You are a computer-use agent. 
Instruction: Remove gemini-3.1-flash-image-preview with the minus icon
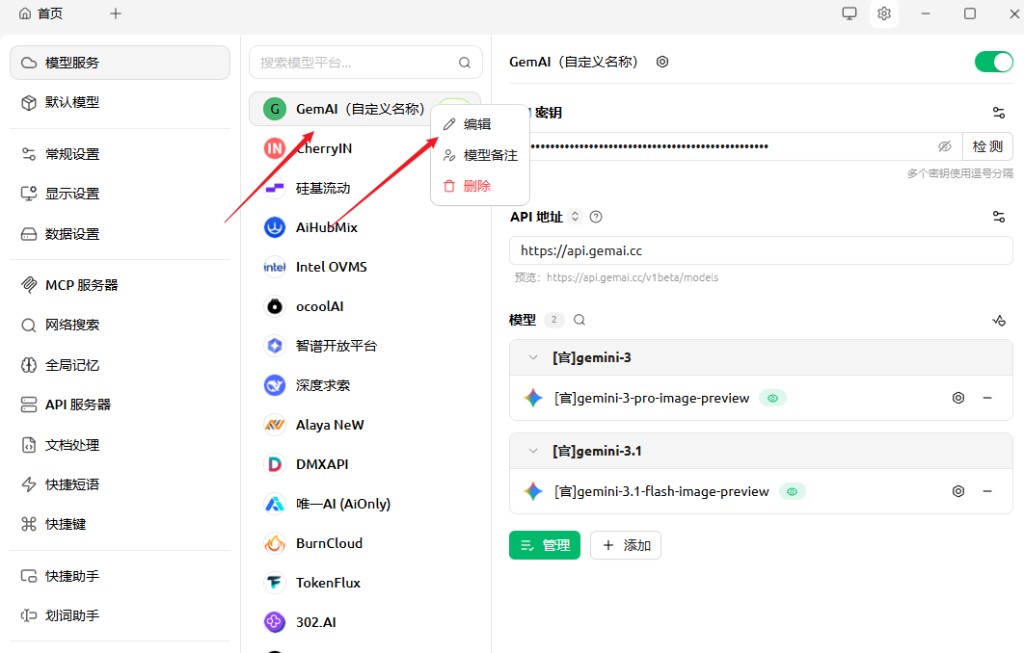(x=988, y=491)
